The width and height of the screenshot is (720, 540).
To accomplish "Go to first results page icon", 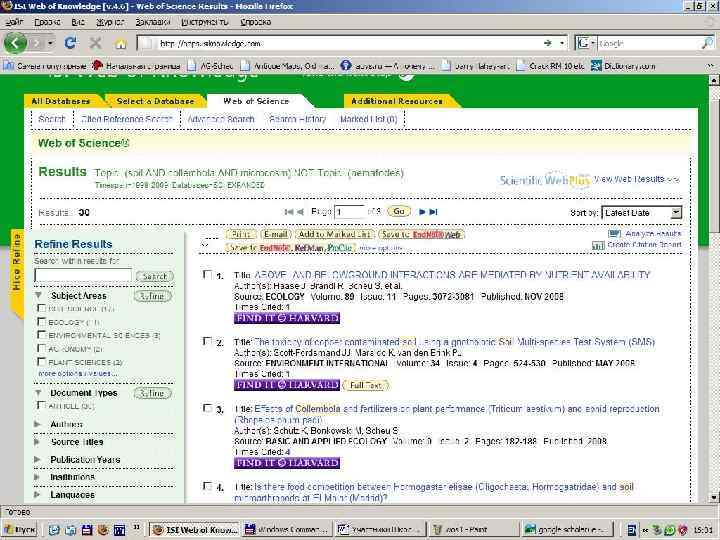I will point(289,212).
